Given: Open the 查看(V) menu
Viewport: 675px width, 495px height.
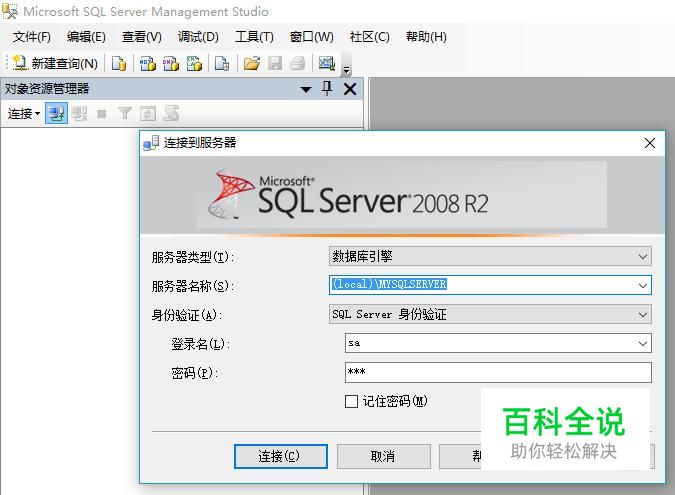Looking at the screenshot, I should click(x=142, y=37).
